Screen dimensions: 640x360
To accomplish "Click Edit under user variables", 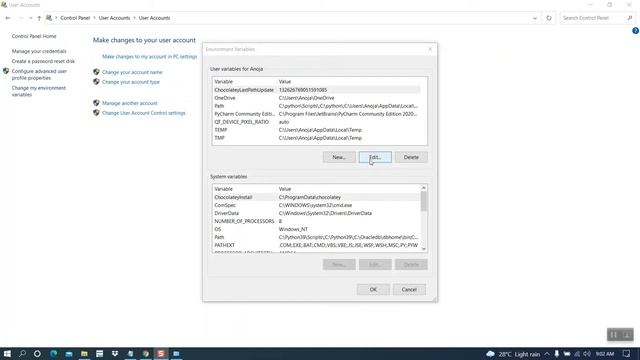I will pyautogui.click(x=375, y=157).
